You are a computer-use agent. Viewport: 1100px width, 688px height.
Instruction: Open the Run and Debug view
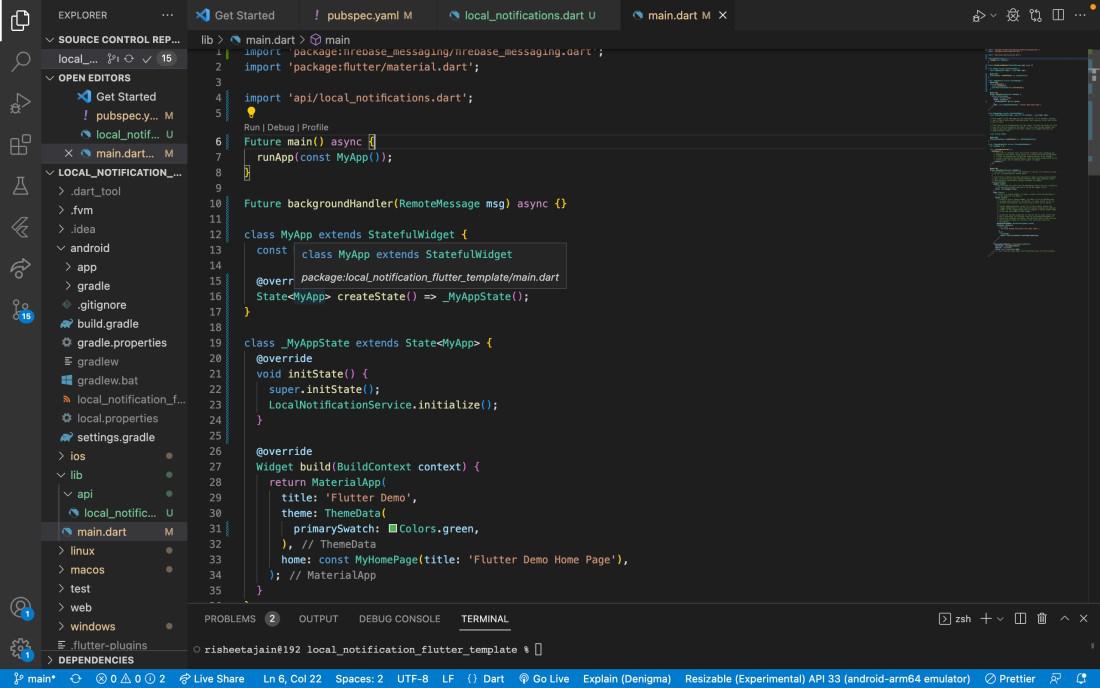pos(20,104)
